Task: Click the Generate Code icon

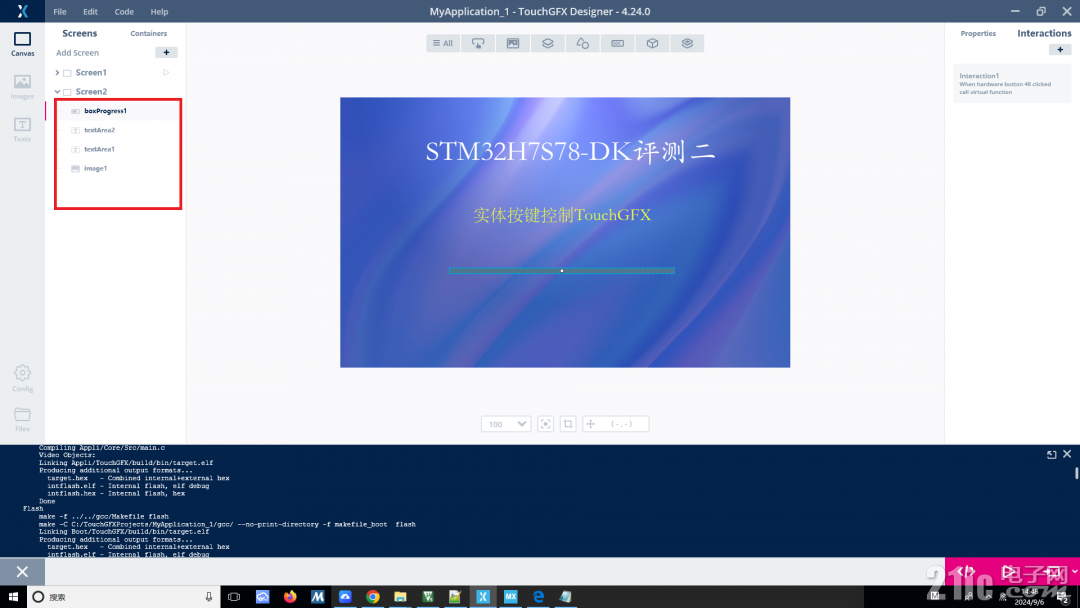Action: (x=966, y=572)
